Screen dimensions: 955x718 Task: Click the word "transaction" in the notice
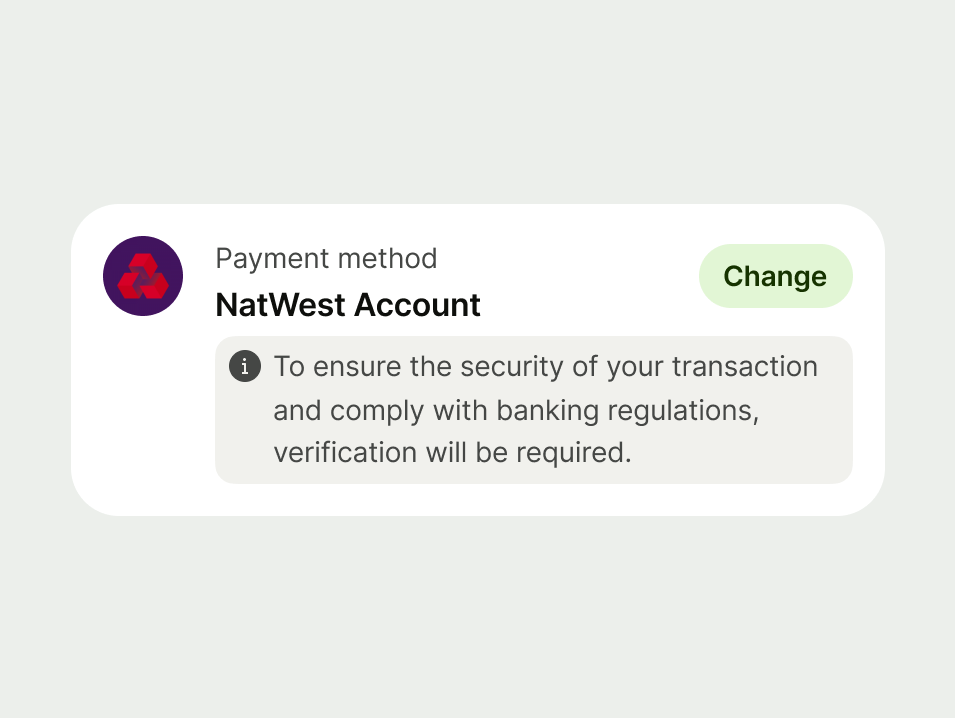pyautogui.click(x=744, y=367)
